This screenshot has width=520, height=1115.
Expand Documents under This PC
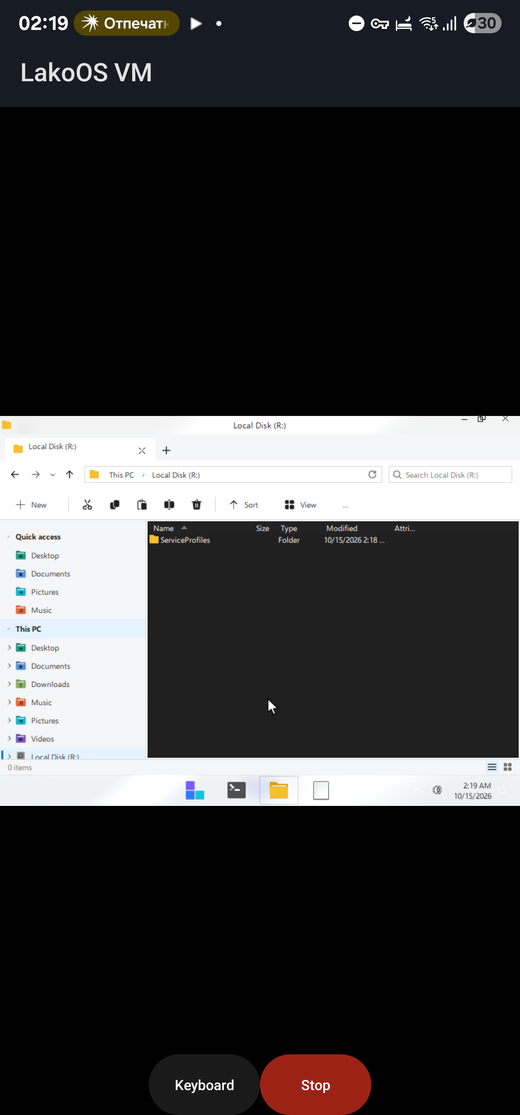9,666
